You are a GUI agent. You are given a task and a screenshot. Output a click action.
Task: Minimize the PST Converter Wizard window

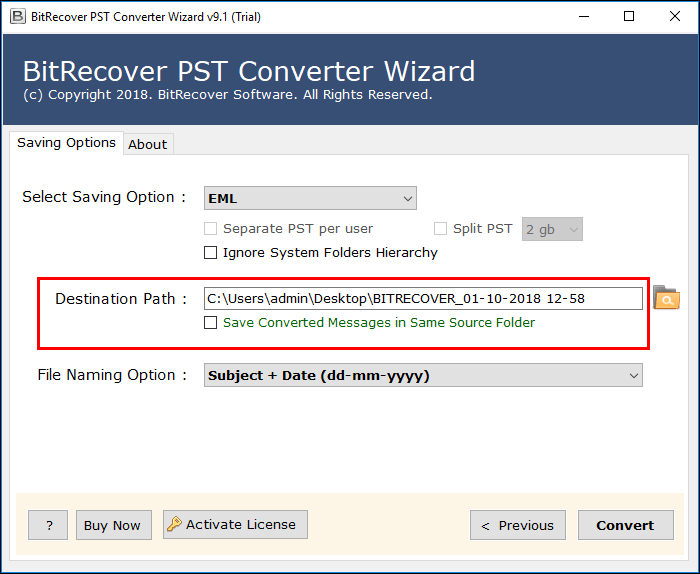click(584, 17)
